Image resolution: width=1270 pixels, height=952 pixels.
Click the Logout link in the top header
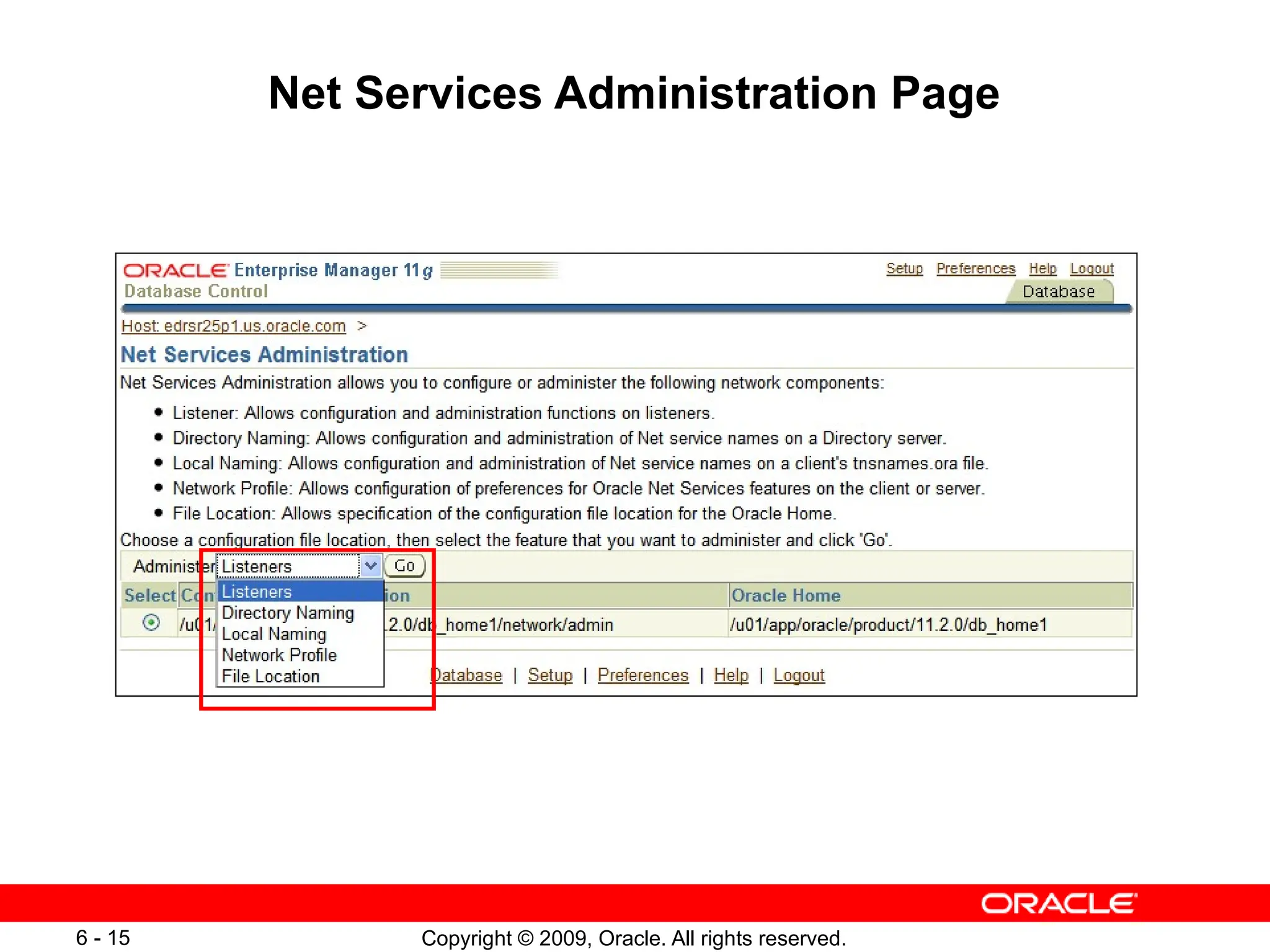[1091, 269]
